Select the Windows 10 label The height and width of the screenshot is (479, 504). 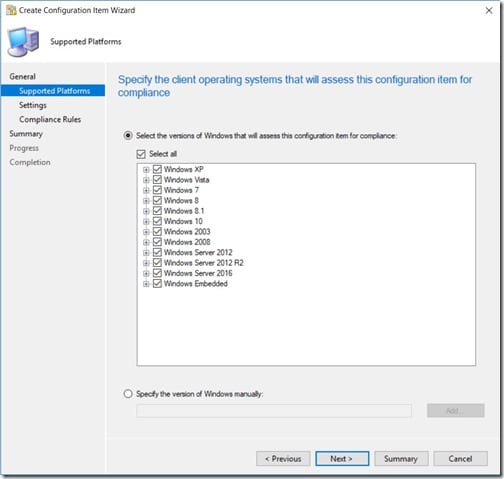point(183,221)
